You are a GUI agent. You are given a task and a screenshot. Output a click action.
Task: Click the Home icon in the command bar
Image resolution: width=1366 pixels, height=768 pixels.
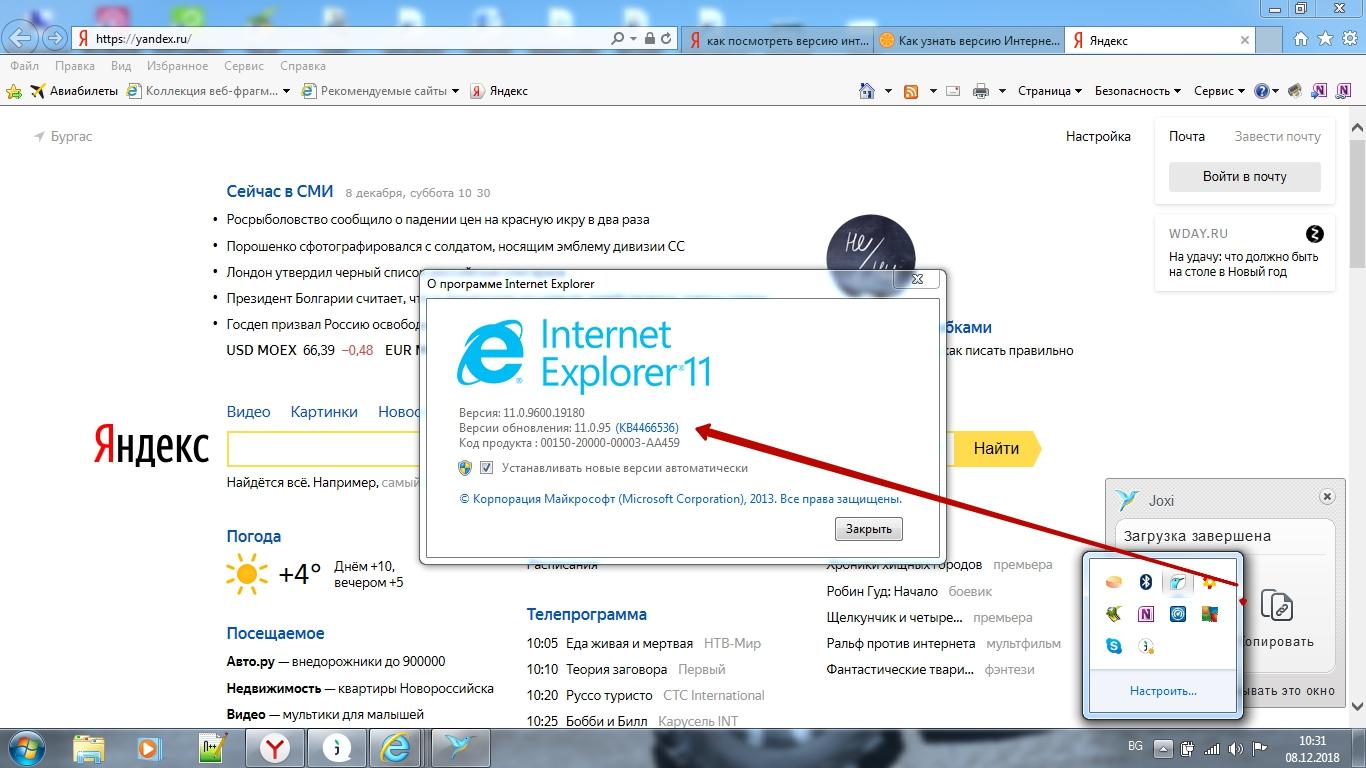(867, 91)
